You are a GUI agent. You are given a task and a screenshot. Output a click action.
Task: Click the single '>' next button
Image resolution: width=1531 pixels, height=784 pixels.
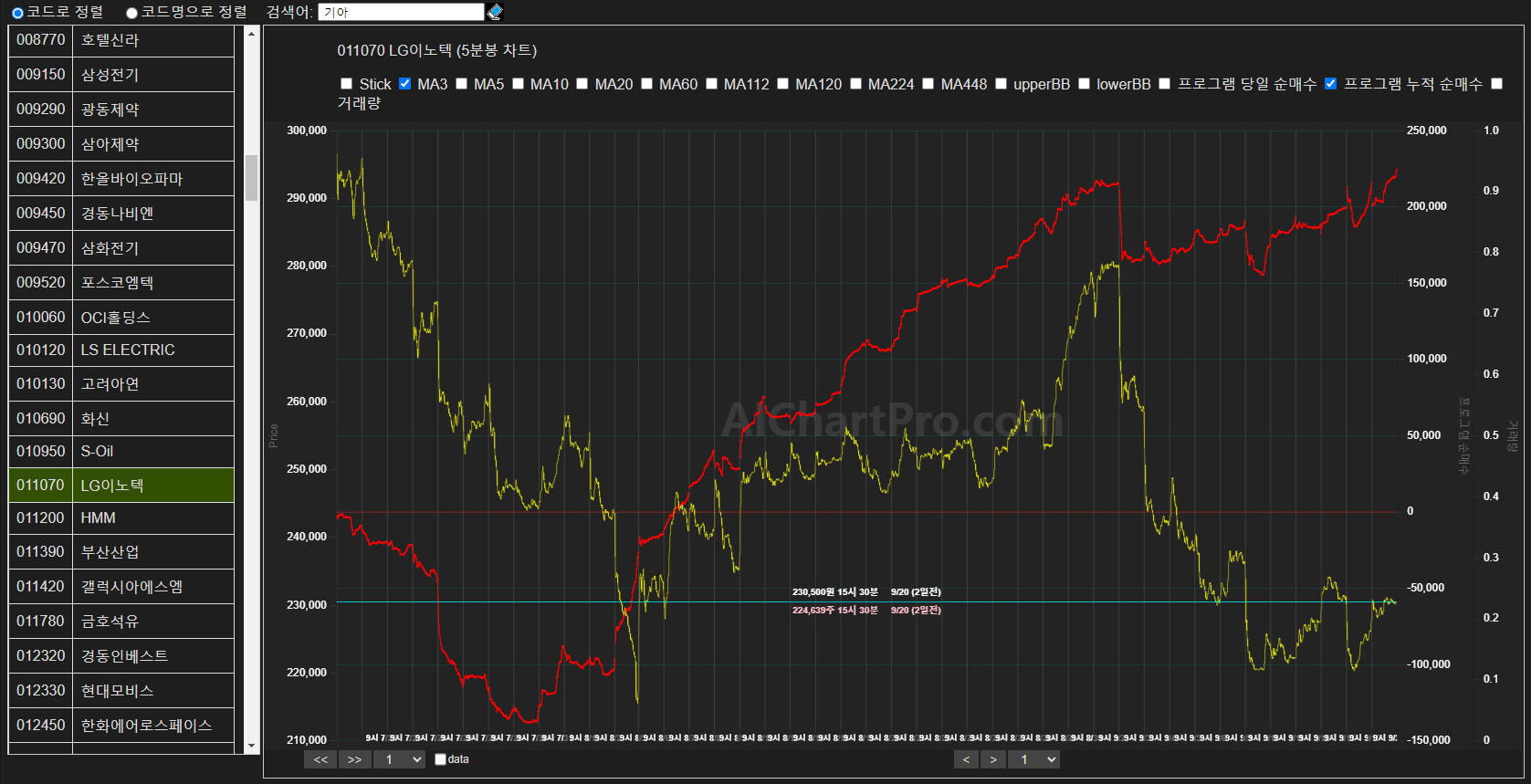pos(993,759)
